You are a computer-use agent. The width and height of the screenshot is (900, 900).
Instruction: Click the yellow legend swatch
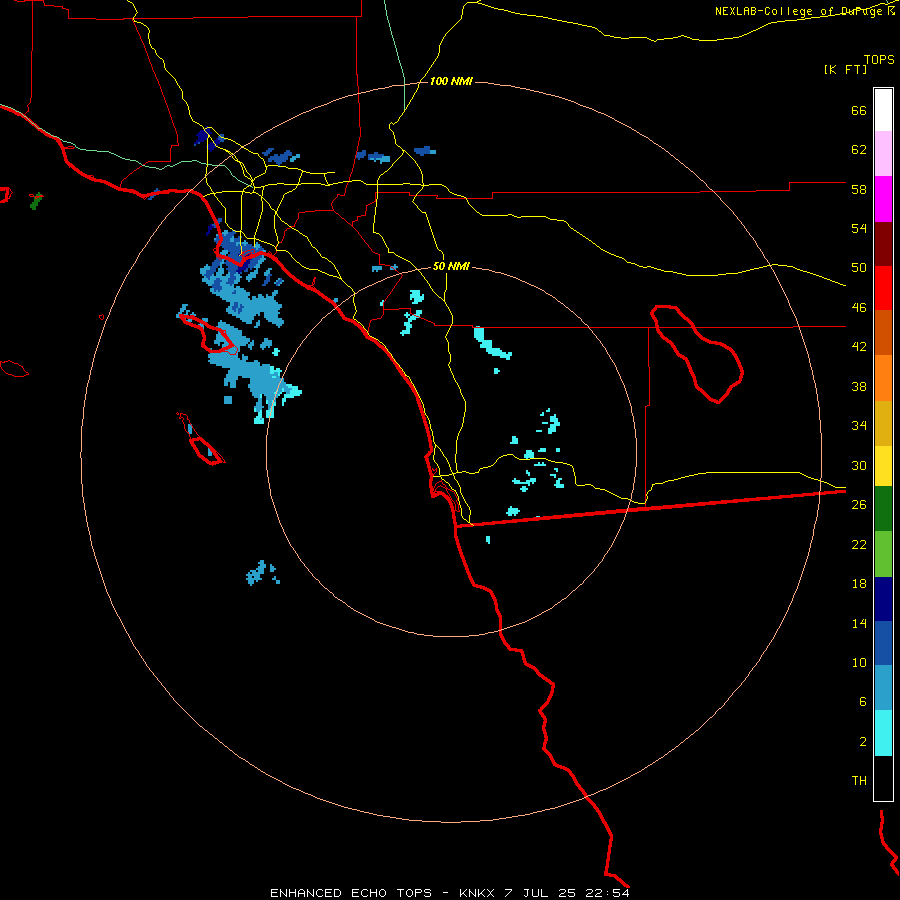tap(883, 466)
